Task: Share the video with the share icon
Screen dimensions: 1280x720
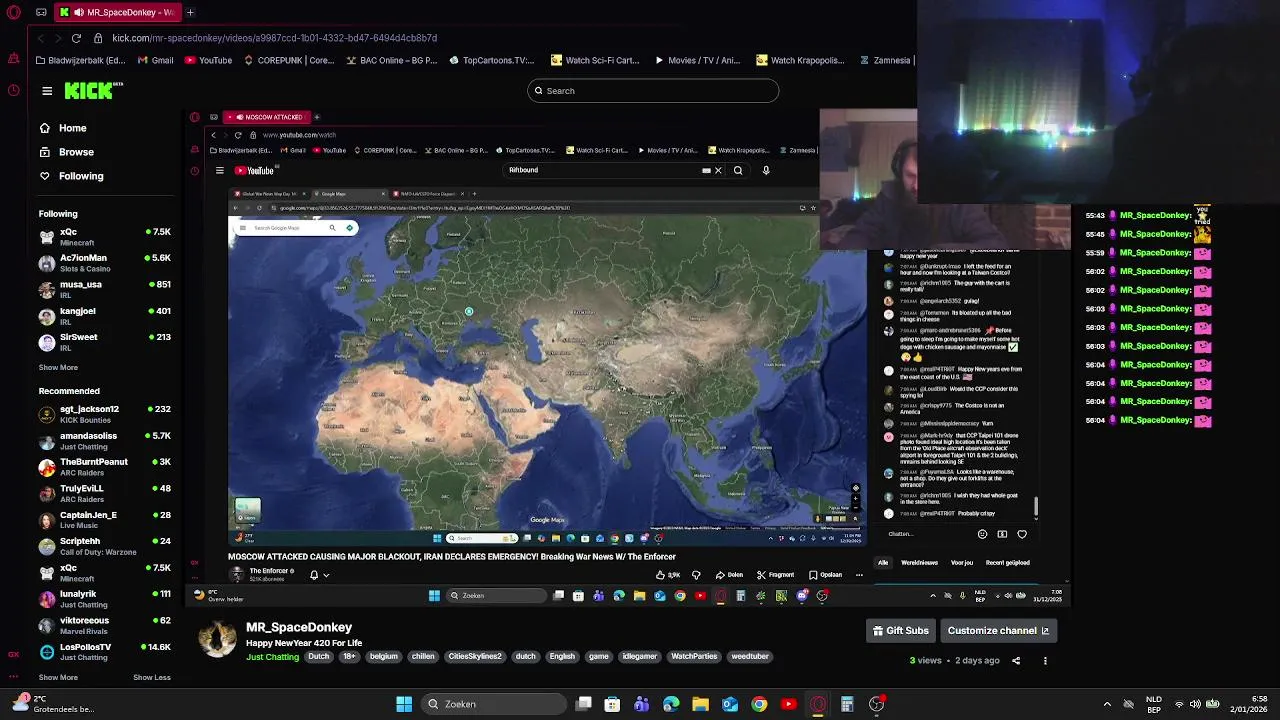Action: [x=1016, y=661]
